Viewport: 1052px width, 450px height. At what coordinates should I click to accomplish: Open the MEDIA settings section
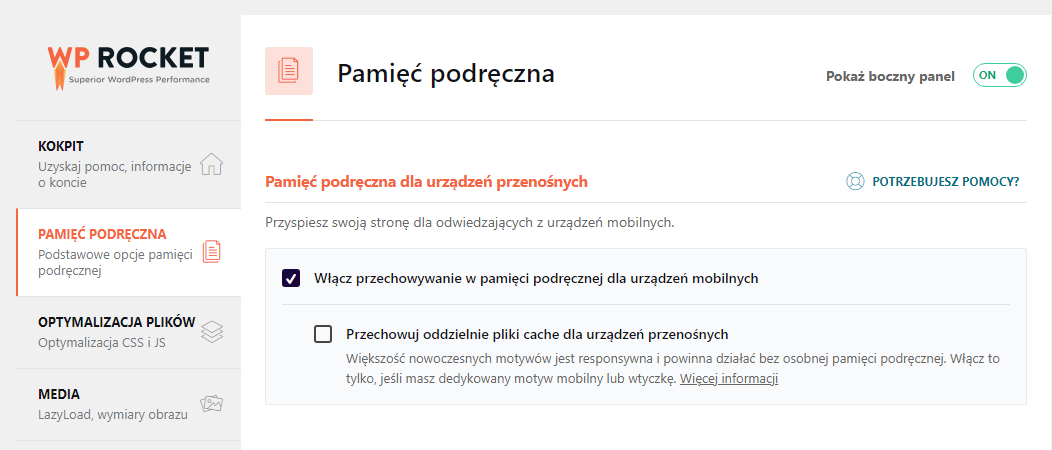pyautogui.click(x=59, y=394)
